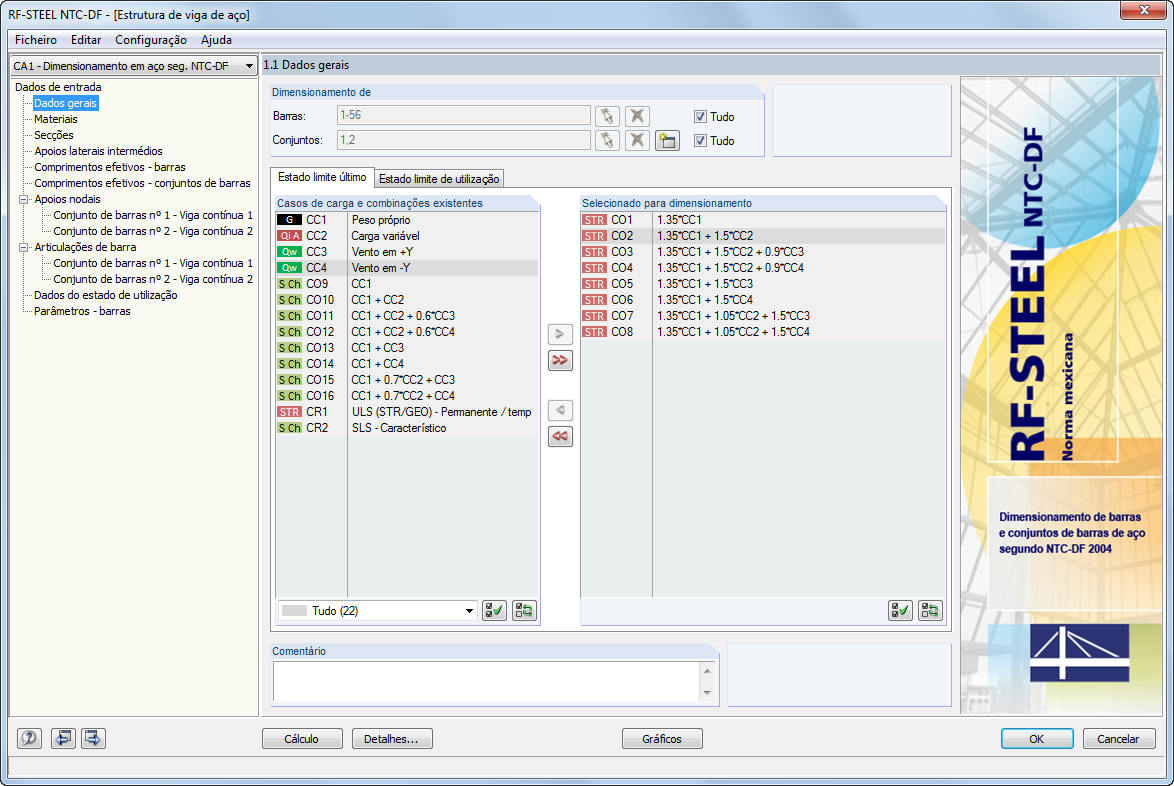Open Apoios laterais intermédios tree item
The height and width of the screenshot is (786, 1174).
(98, 151)
